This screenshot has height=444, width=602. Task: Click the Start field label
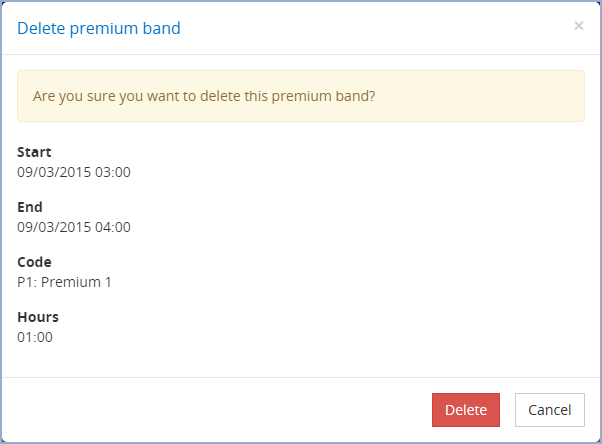point(34,152)
